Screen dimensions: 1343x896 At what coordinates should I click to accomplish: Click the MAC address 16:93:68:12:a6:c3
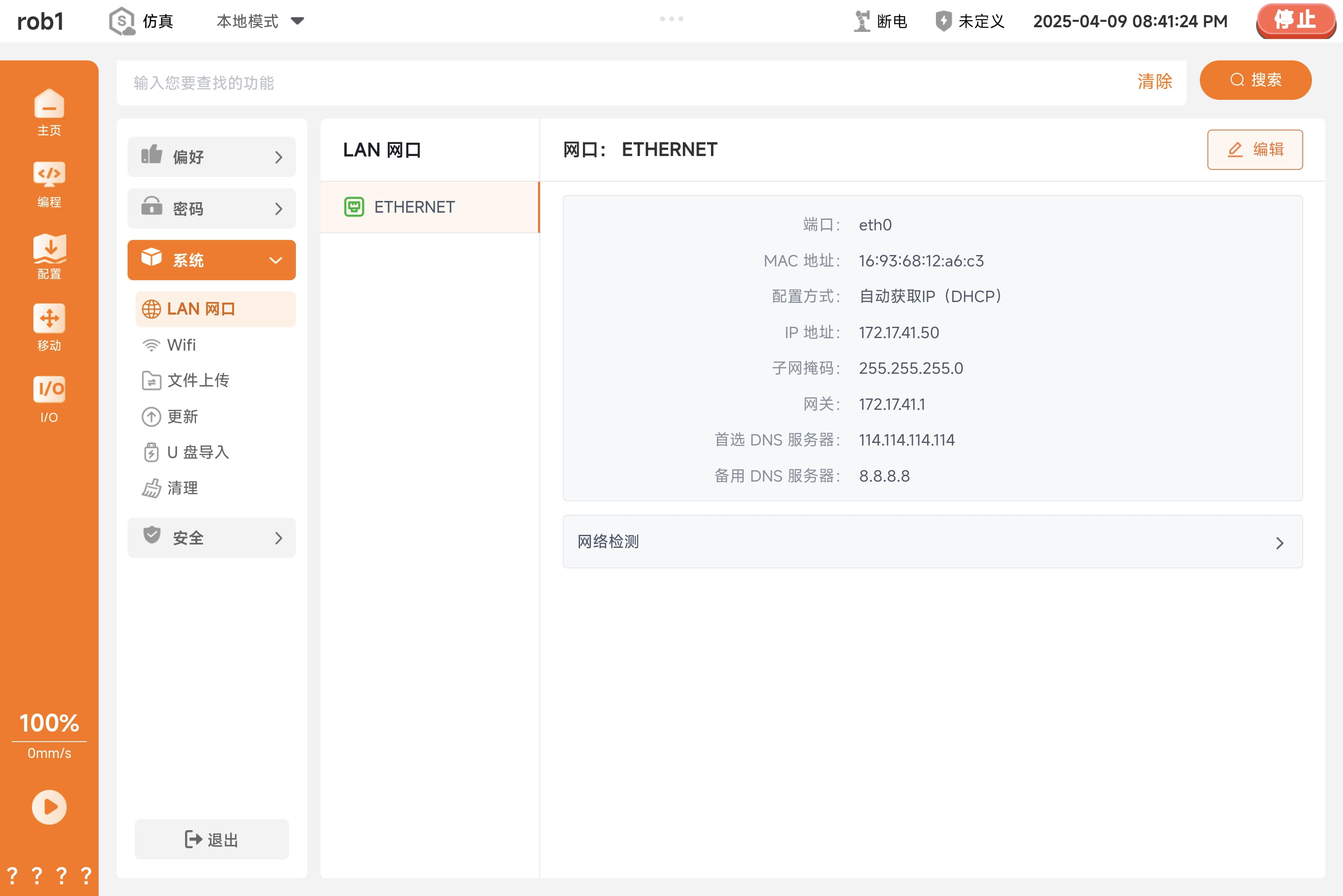921,260
